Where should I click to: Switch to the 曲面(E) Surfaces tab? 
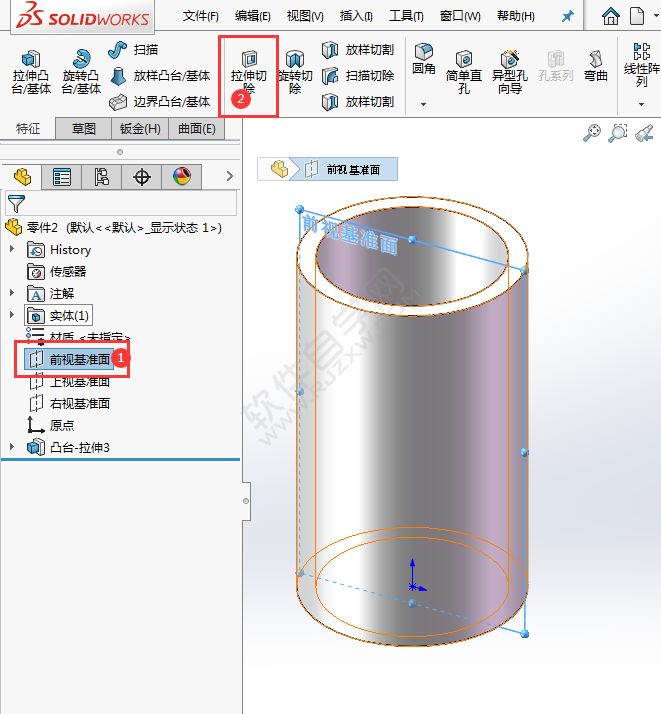point(197,129)
